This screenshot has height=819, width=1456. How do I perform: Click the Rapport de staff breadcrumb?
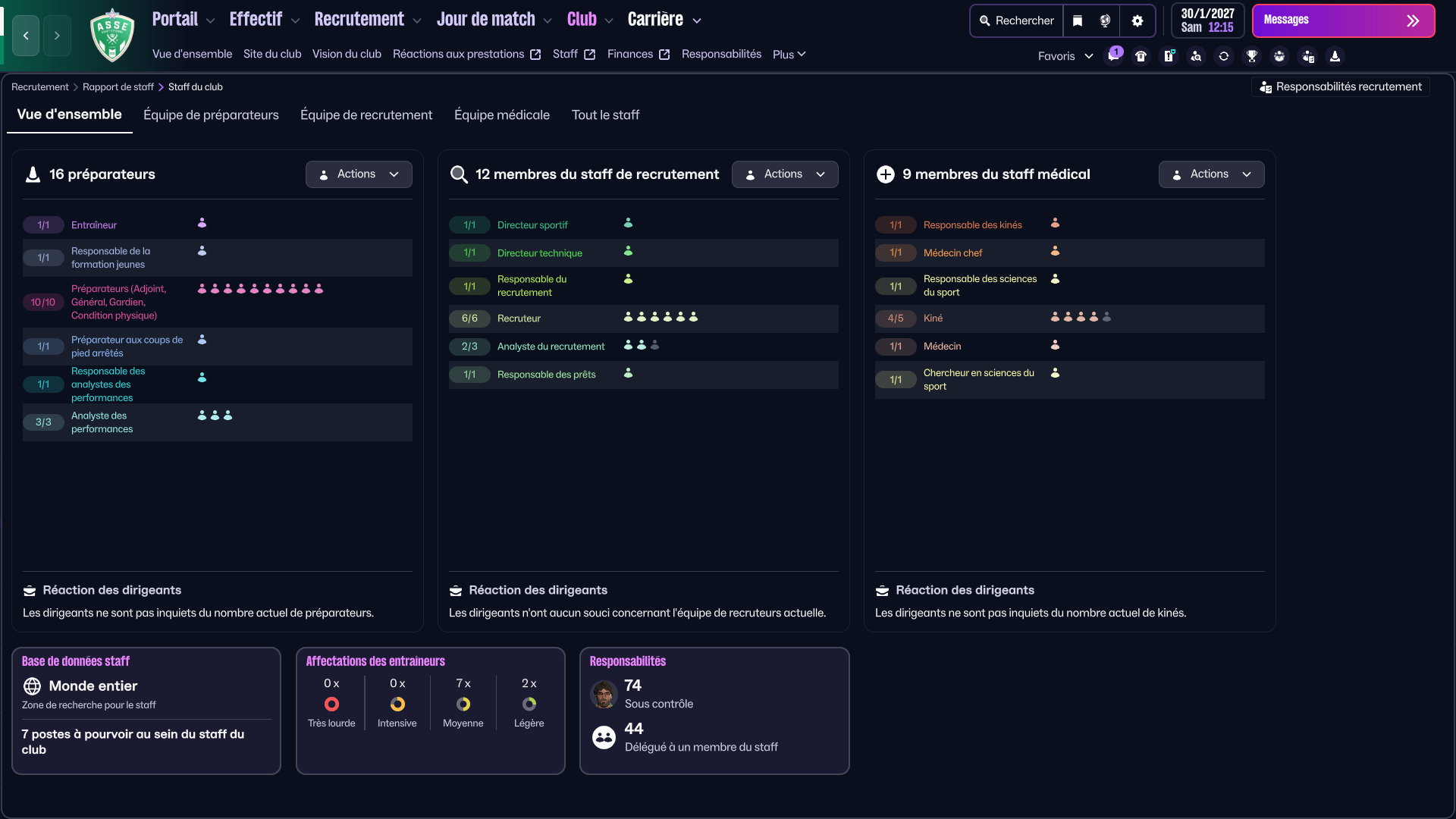[118, 87]
